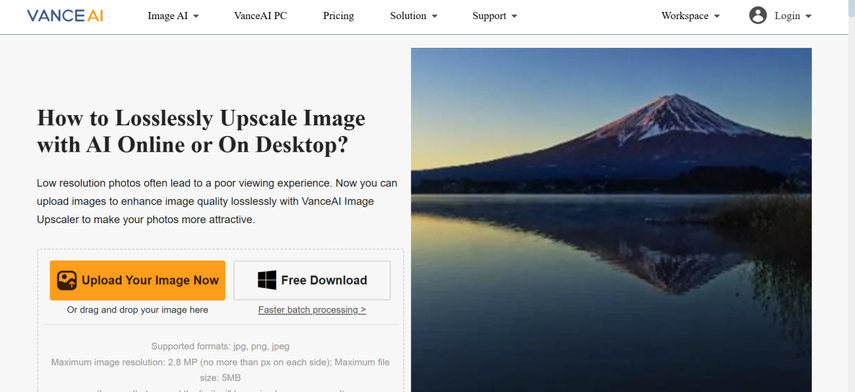Viewport: 855px width, 392px height.
Task: Click the user avatar icon beside Login
Action: [x=757, y=16]
